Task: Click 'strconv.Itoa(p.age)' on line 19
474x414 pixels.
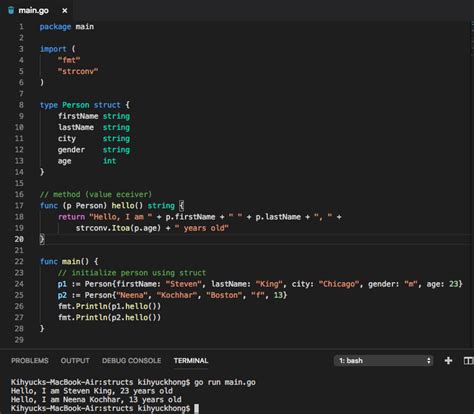Action: [118, 228]
